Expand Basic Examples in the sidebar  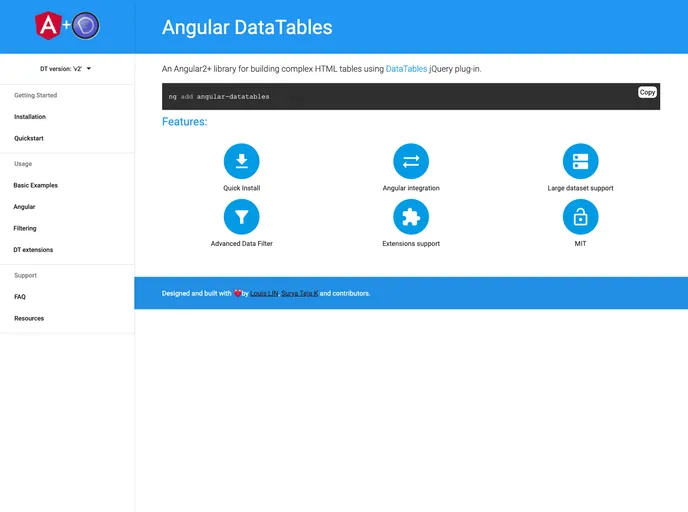tap(36, 185)
